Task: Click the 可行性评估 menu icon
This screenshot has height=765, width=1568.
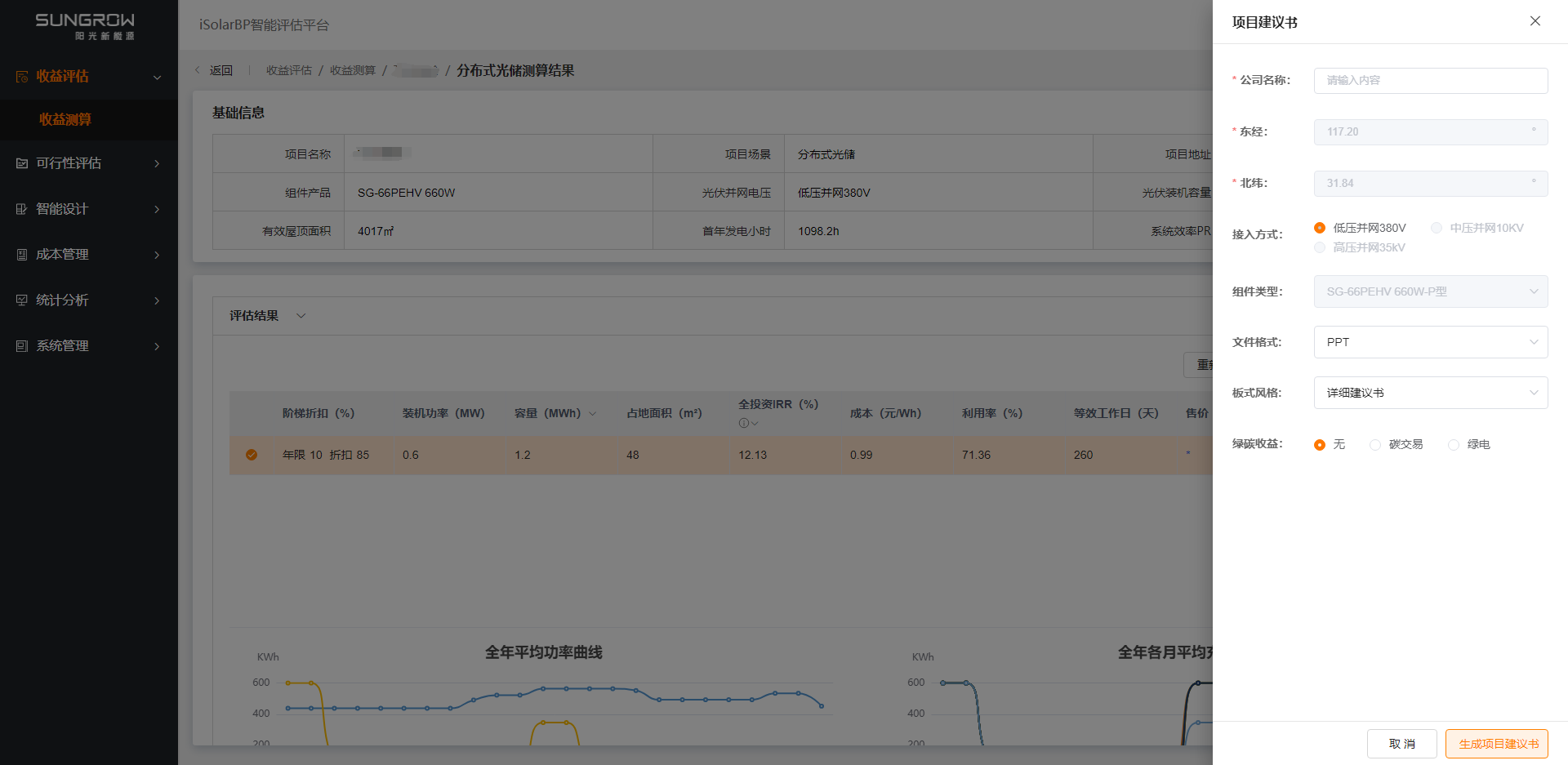Action: click(22, 163)
